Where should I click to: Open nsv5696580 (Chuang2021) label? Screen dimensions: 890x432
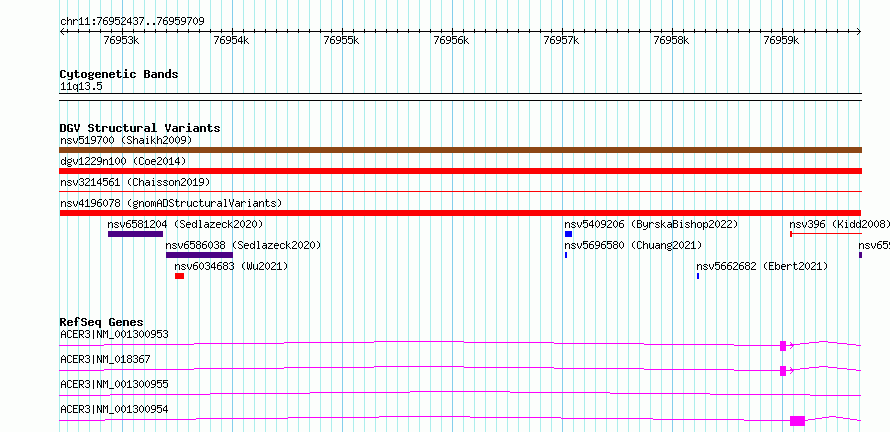click(x=633, y=245)
